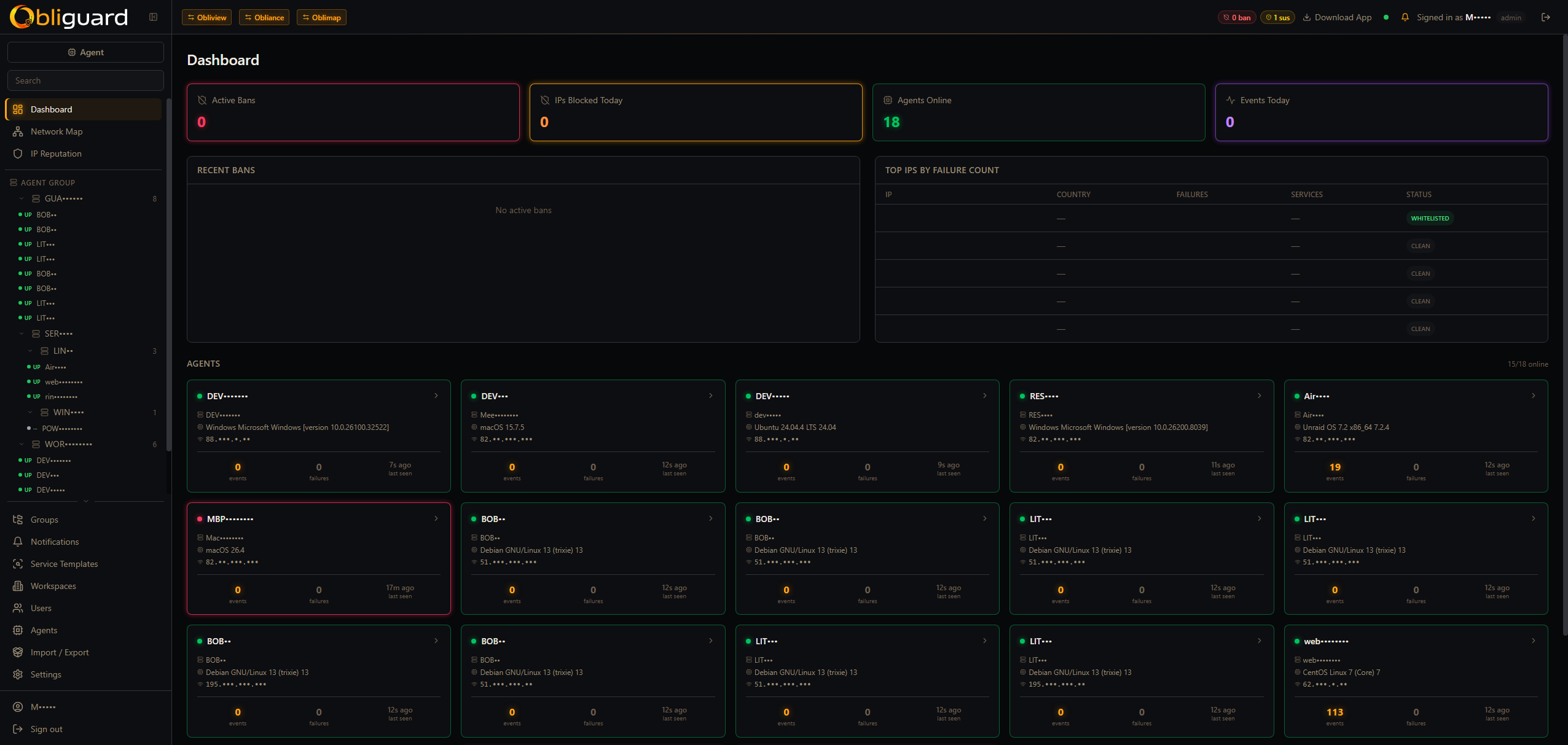Open the Network Map sidebar icon

pos(18,131)
